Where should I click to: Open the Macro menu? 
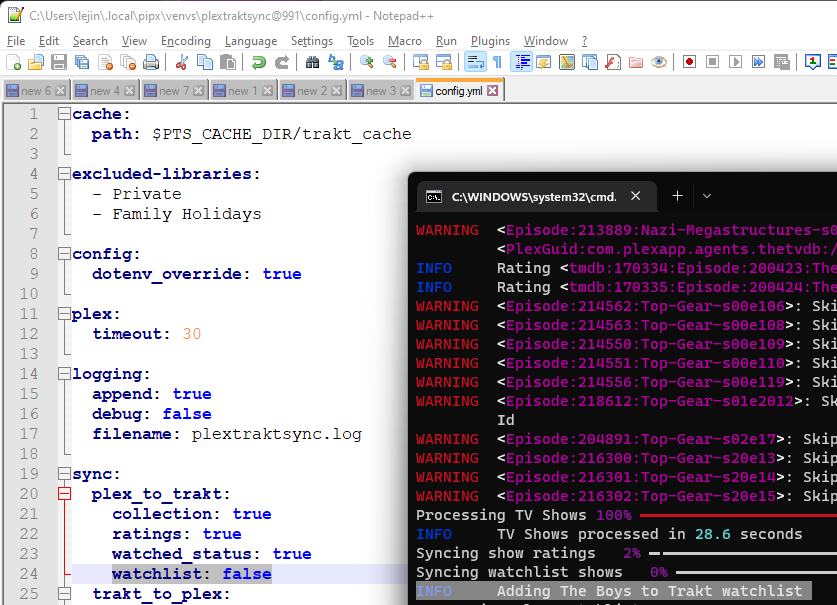404,41
